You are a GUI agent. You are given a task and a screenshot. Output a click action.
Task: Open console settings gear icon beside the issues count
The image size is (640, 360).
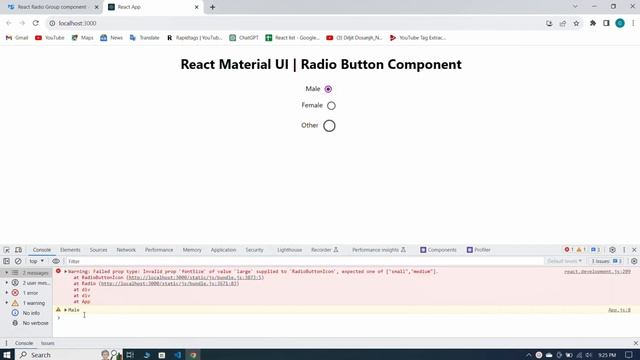[634, 261]
